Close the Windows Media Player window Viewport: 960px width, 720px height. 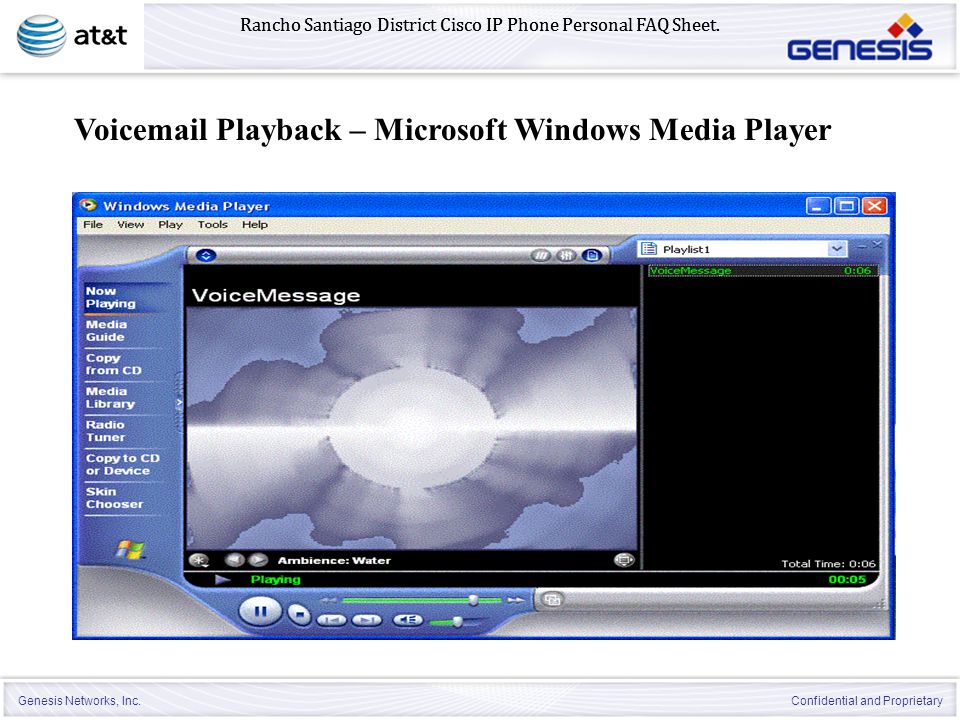(x=874, y=206)
